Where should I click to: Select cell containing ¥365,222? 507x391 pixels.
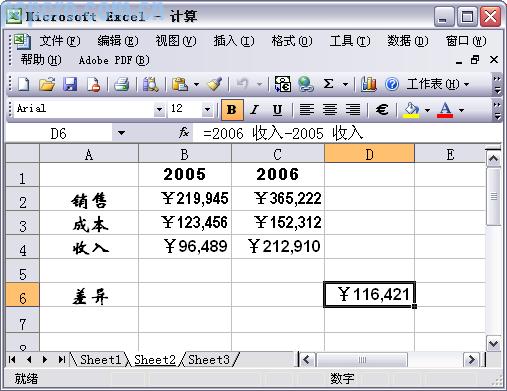tap(278, 199)
